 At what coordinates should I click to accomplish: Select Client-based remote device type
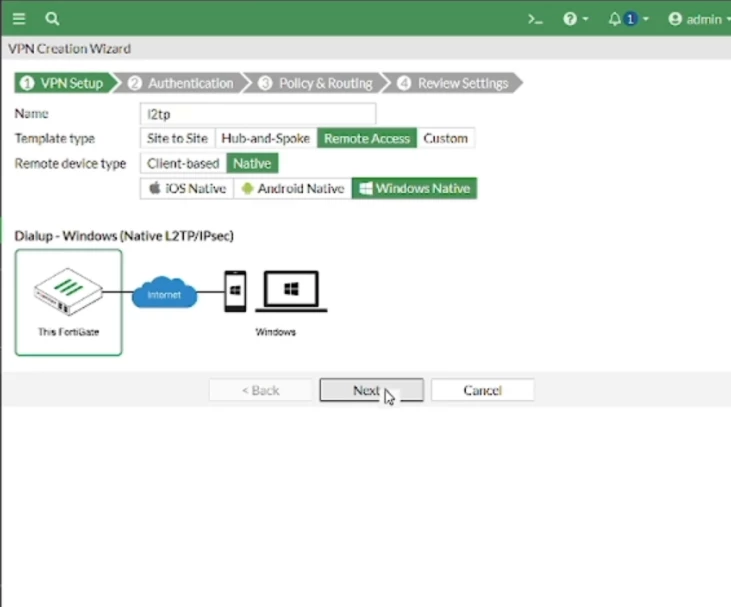pyautogui.click(x=183, y=164)
